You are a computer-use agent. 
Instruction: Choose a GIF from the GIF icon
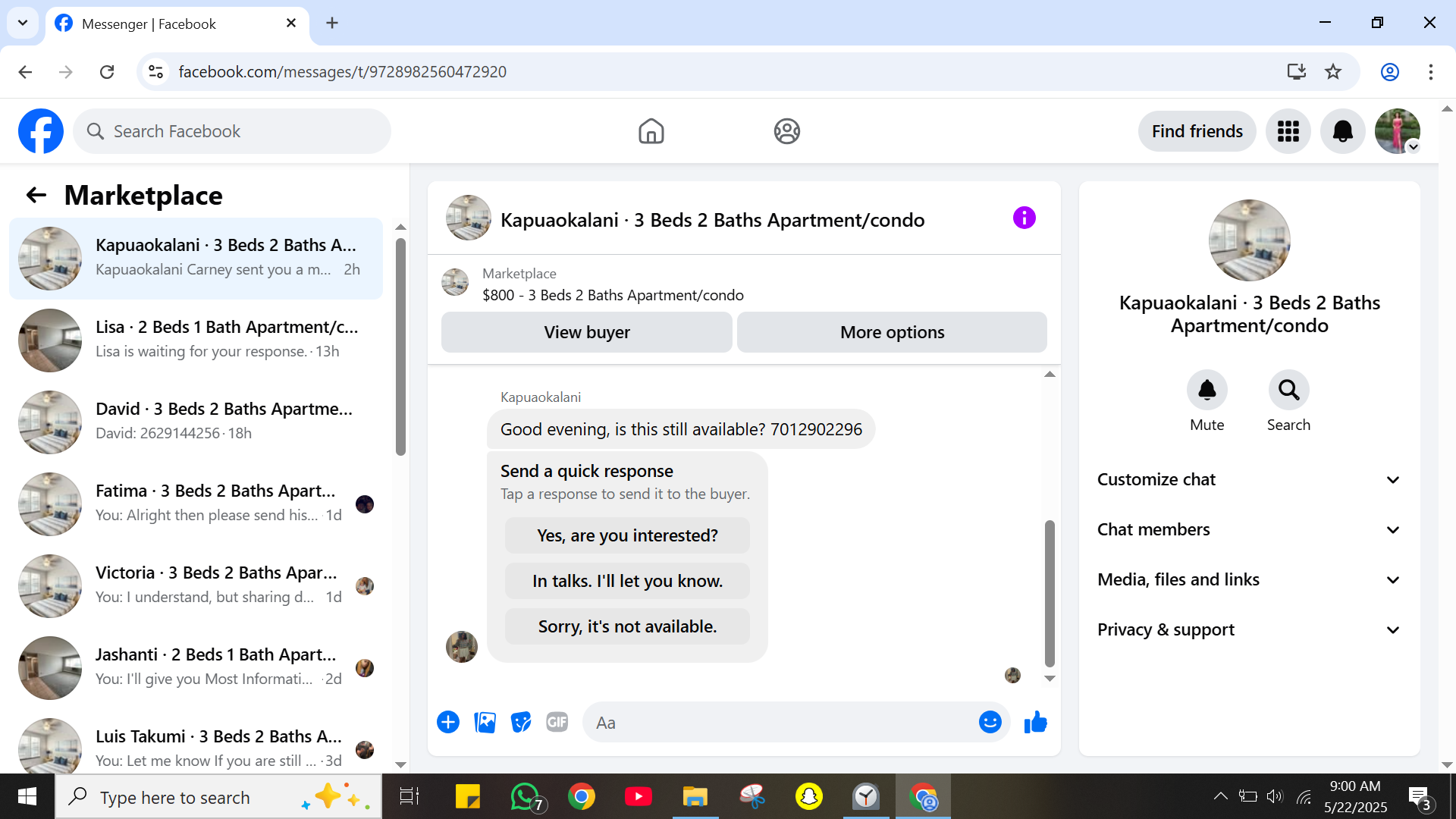[557, 722]
